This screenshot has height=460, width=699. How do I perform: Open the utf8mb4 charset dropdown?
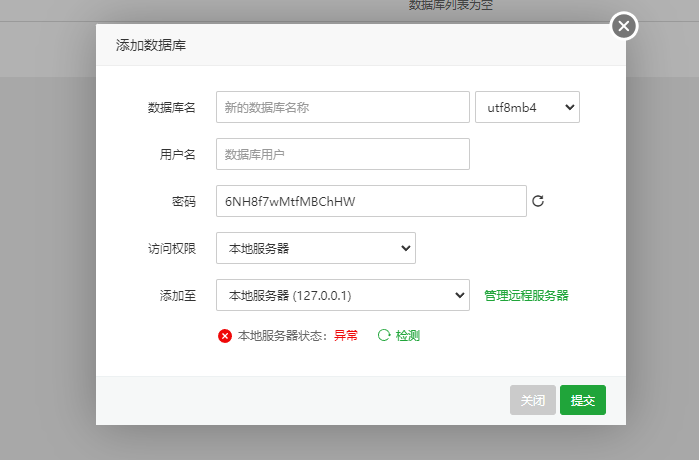pos(527,107)
